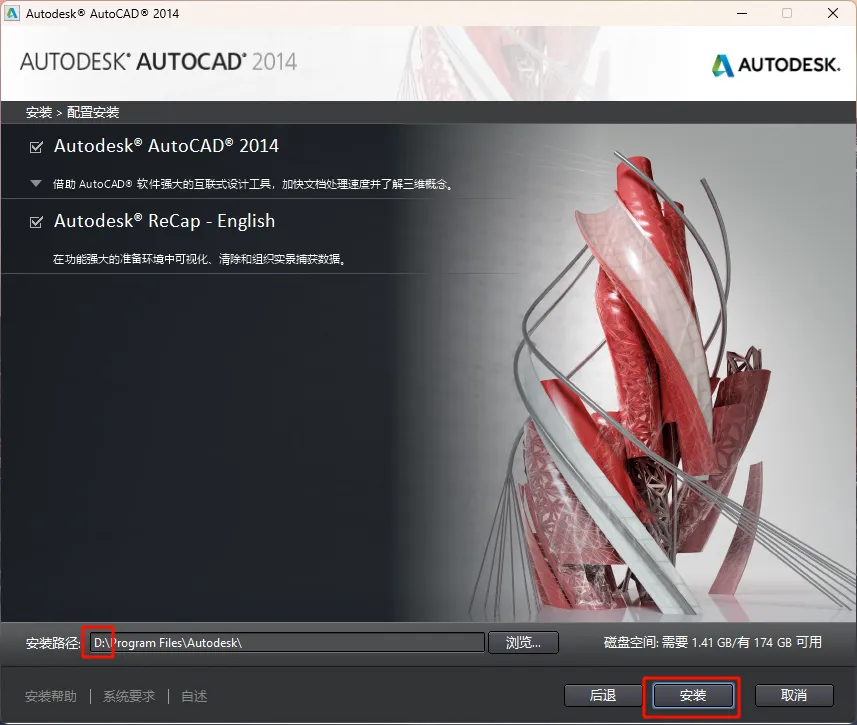
Task: Expand AutoCAD 2014 configuration triangle
Action: [x=36, y=184]
